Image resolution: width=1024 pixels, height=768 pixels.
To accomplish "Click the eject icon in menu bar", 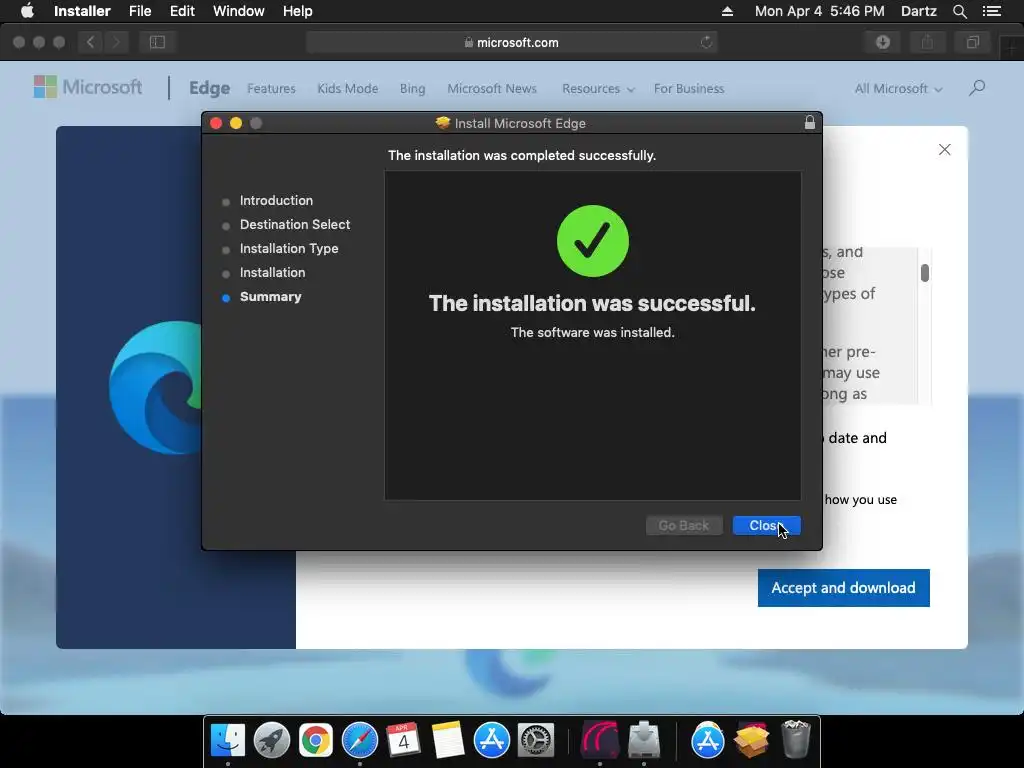I will tap(727, 11).
